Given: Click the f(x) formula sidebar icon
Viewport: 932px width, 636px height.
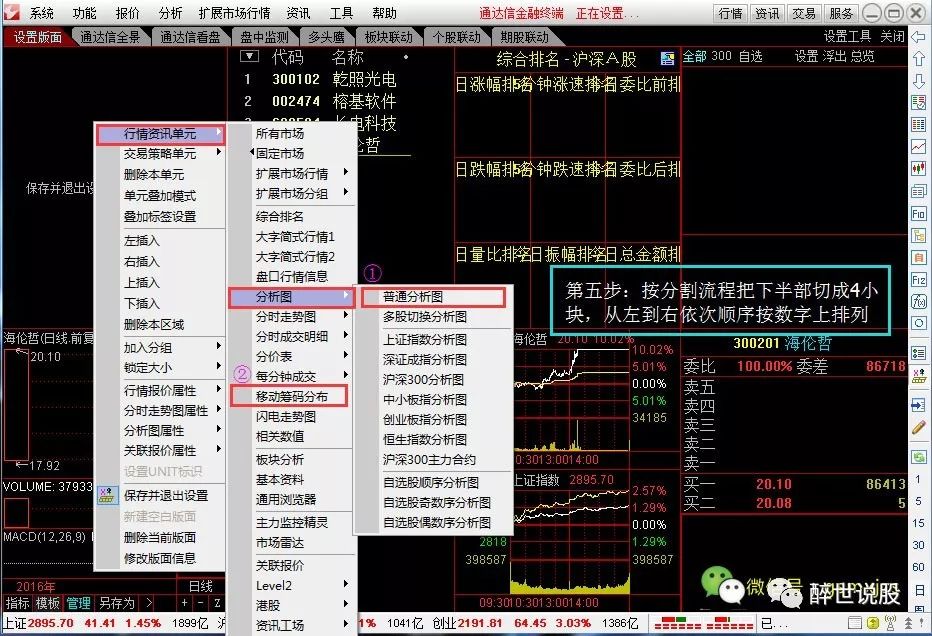Looking at the screenshot, I should (x=918, y=301).
